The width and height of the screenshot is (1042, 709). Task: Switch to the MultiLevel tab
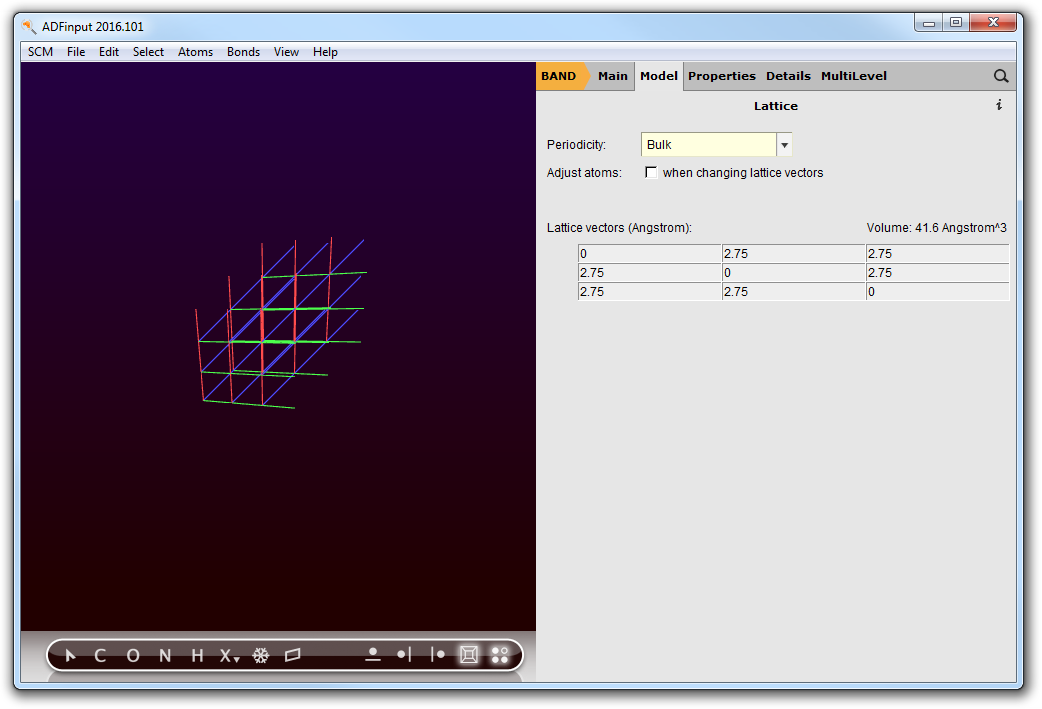tap(854, 76)
